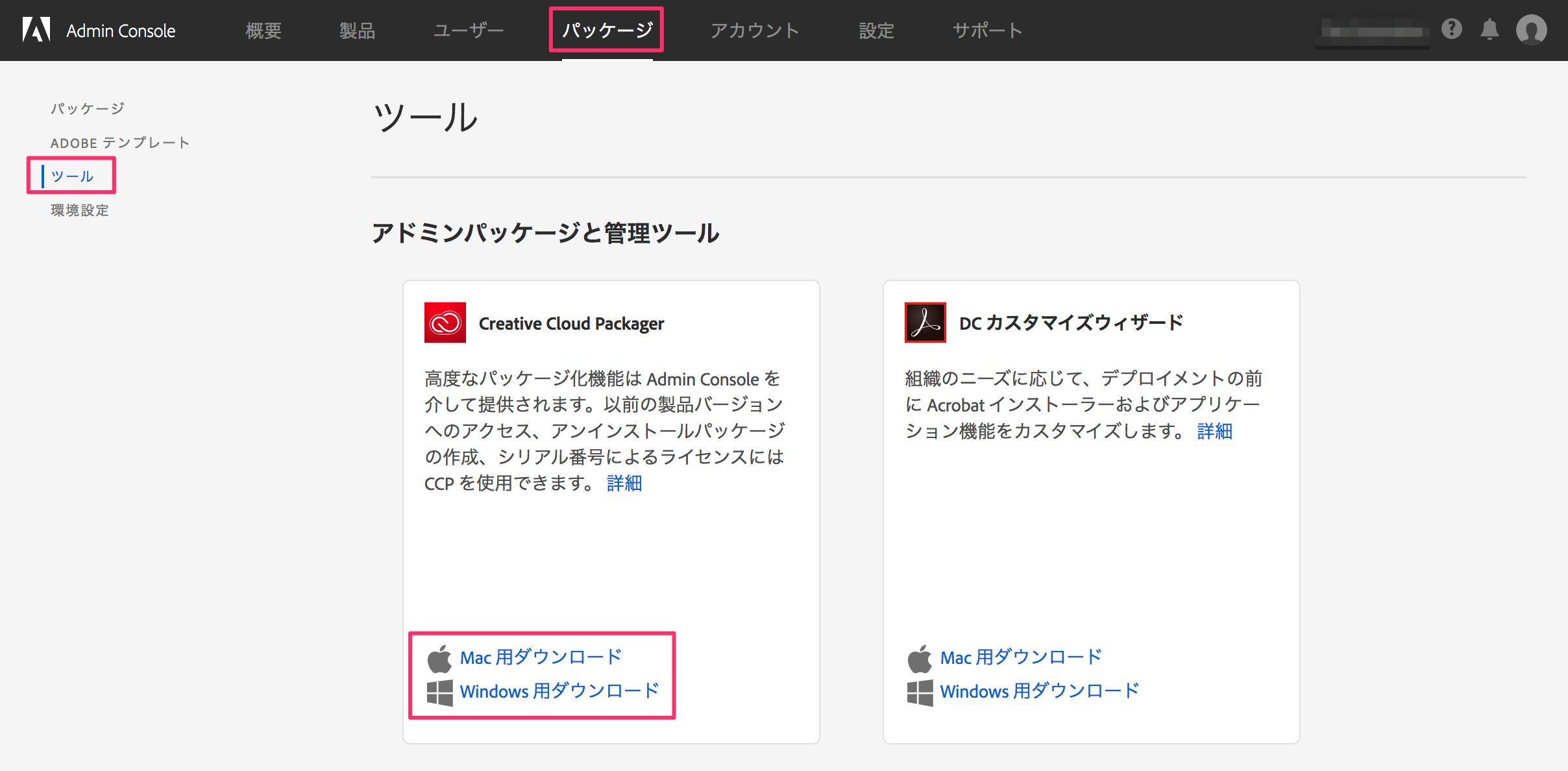
Task: Go to the ユーザー tab
Action: (x=469, y=31)
